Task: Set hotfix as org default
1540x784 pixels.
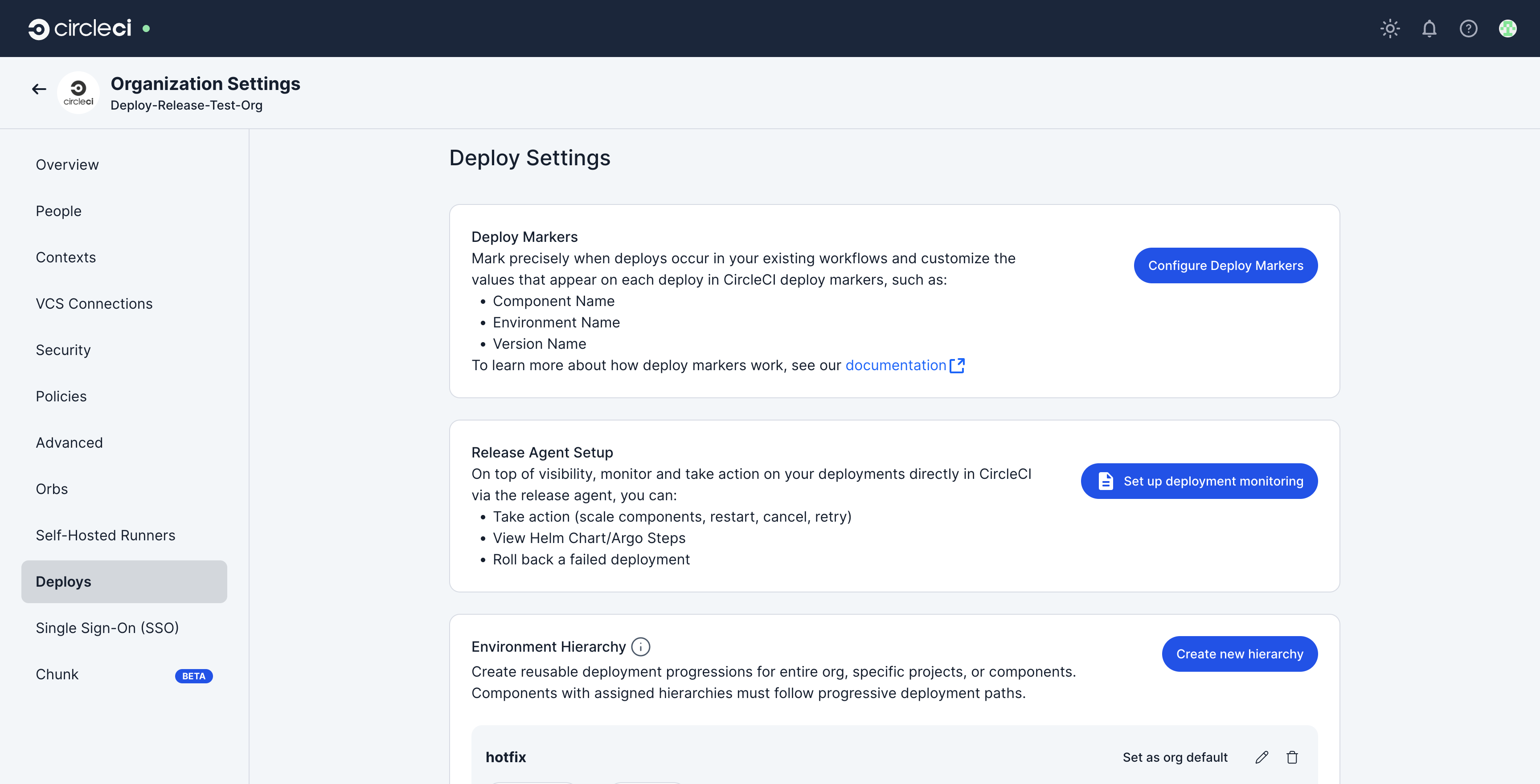Action: tap(1175, 757)
